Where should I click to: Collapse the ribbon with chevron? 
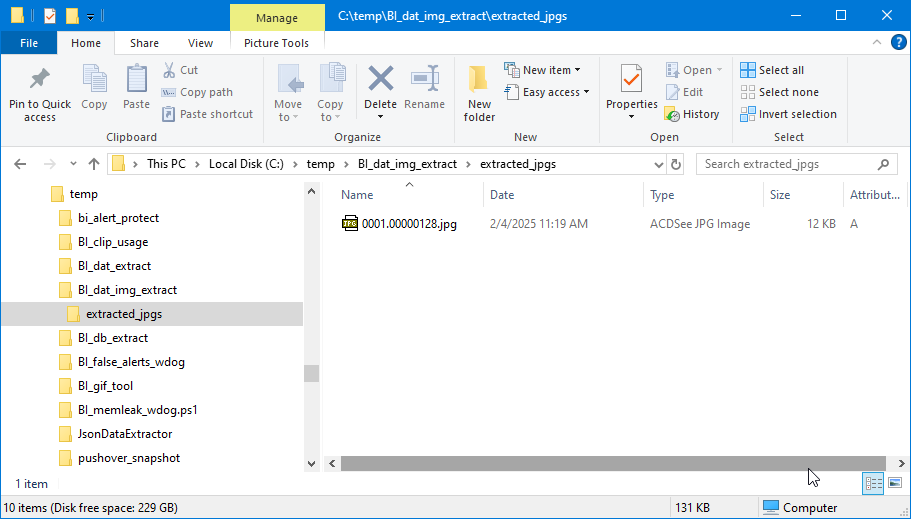coord(877,42)
